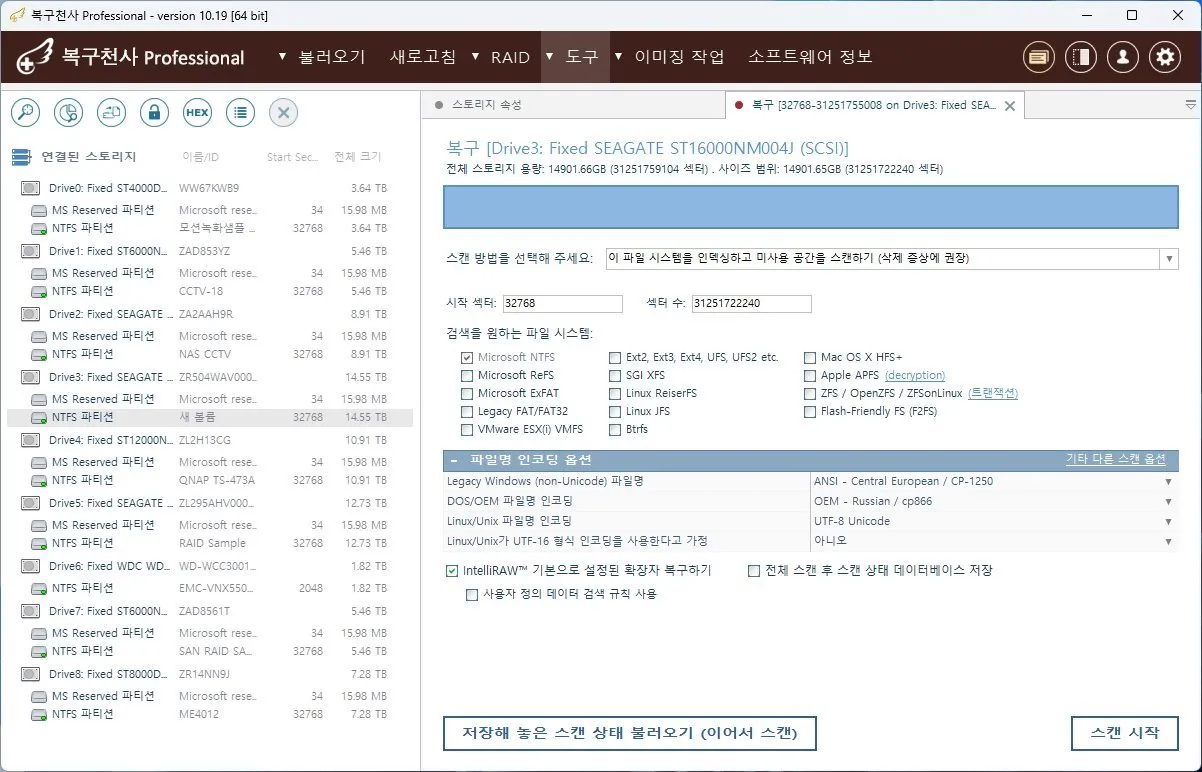
Task: Select Drive1 Fixed ST6000N disk icon
Action: pos(30,251)
